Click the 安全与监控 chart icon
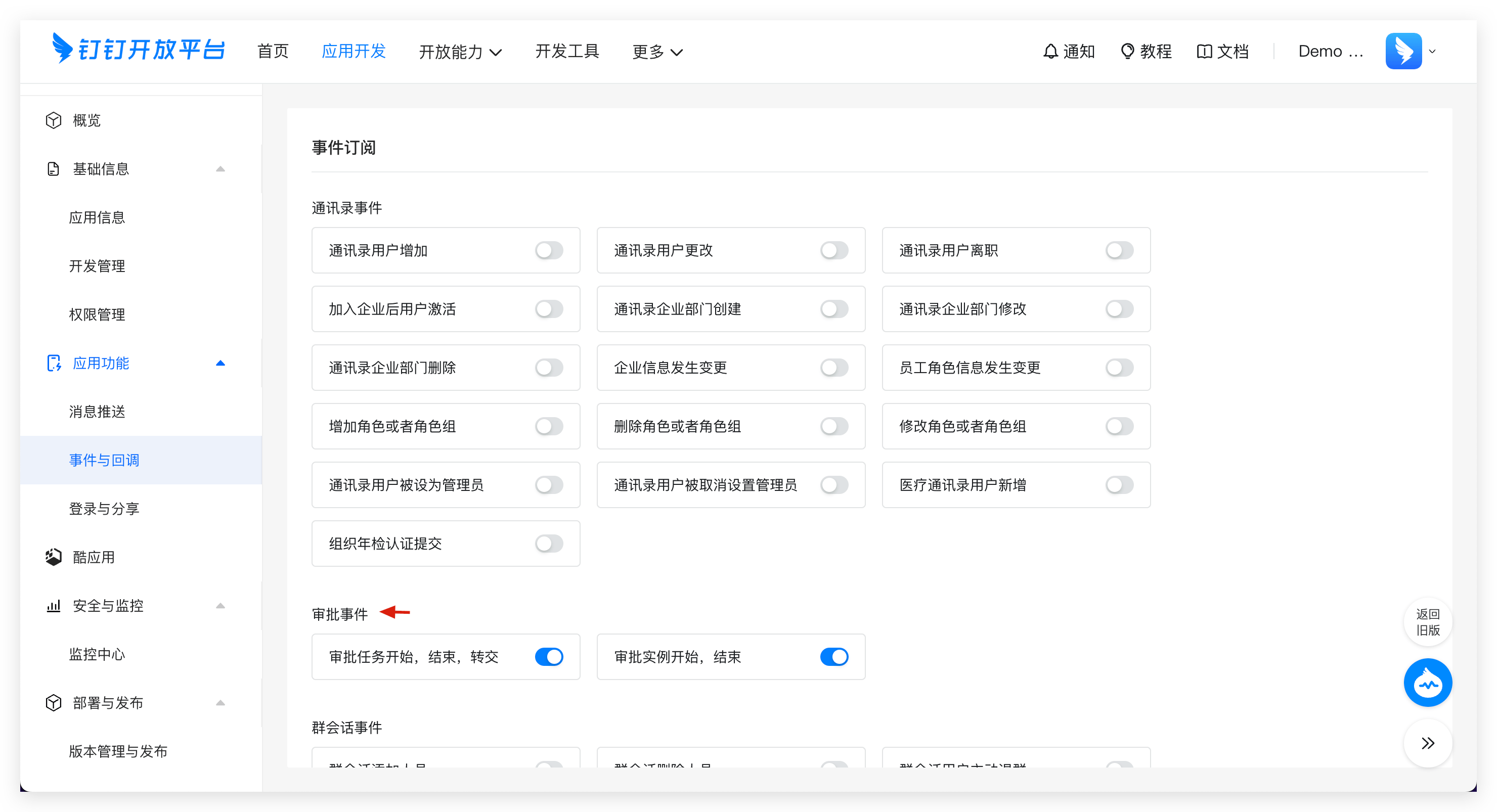The height and width of the screenshot is (812, 1497). 53,605
